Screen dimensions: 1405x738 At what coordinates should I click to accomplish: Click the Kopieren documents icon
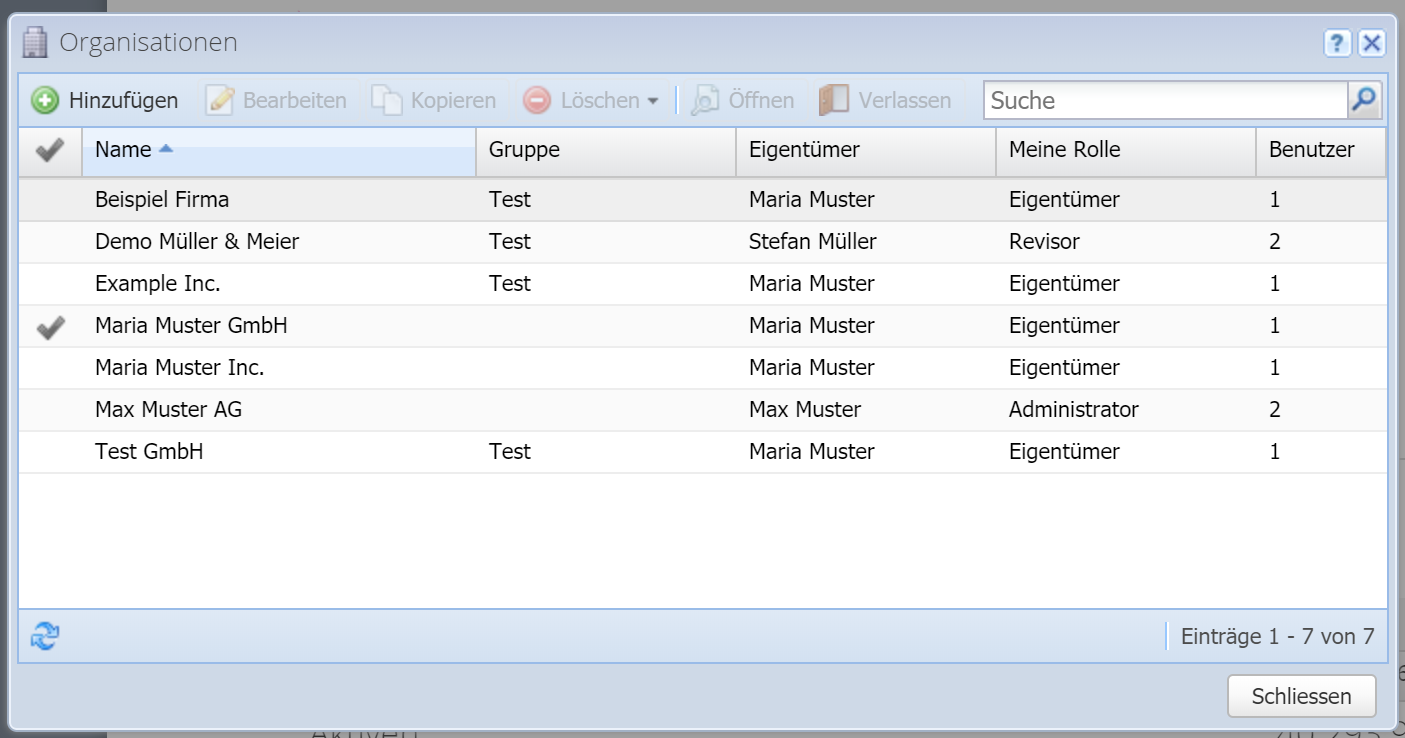point(387,100)
